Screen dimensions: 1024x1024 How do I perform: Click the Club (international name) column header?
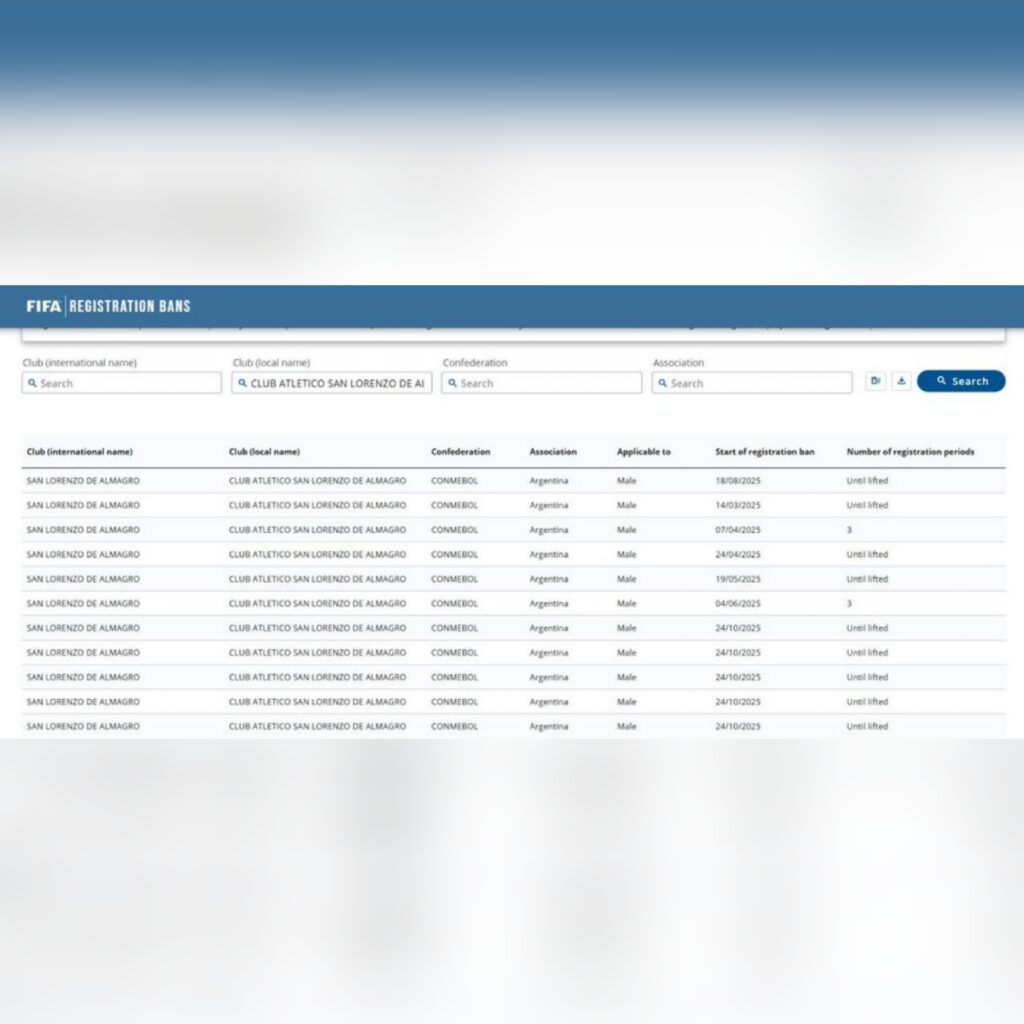[x=79, y=452]
